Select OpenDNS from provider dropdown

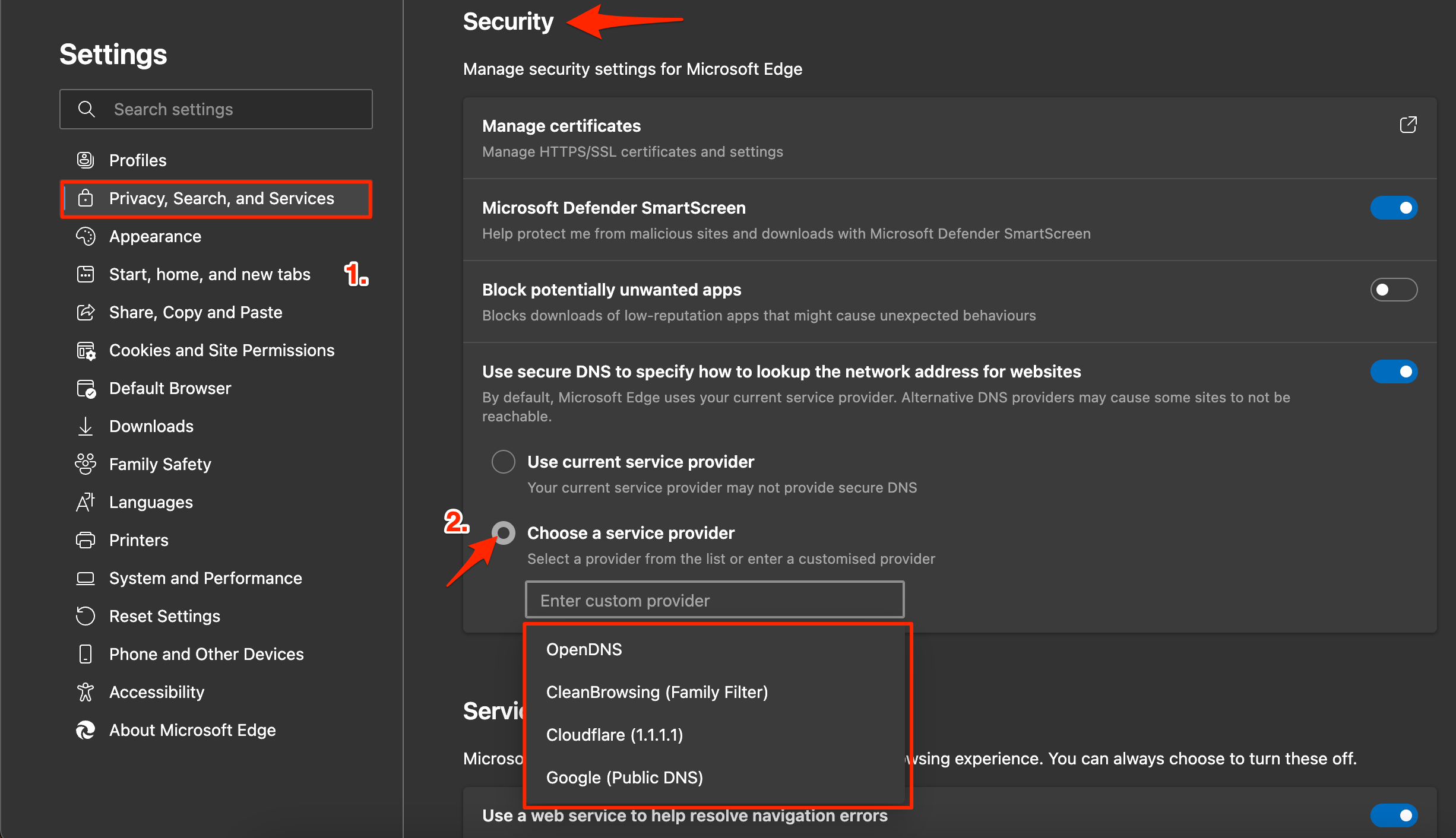pyautogui.click(x=585, y=649)
